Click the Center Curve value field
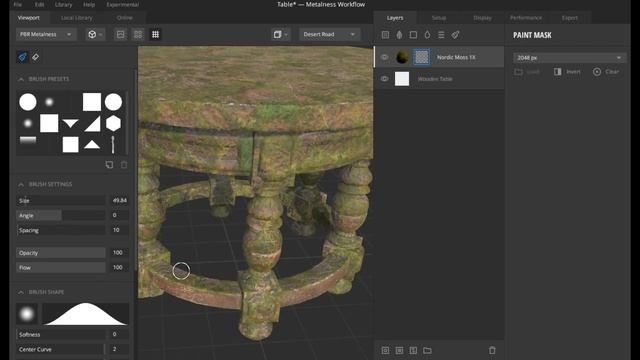 click(x=119, y=349)
